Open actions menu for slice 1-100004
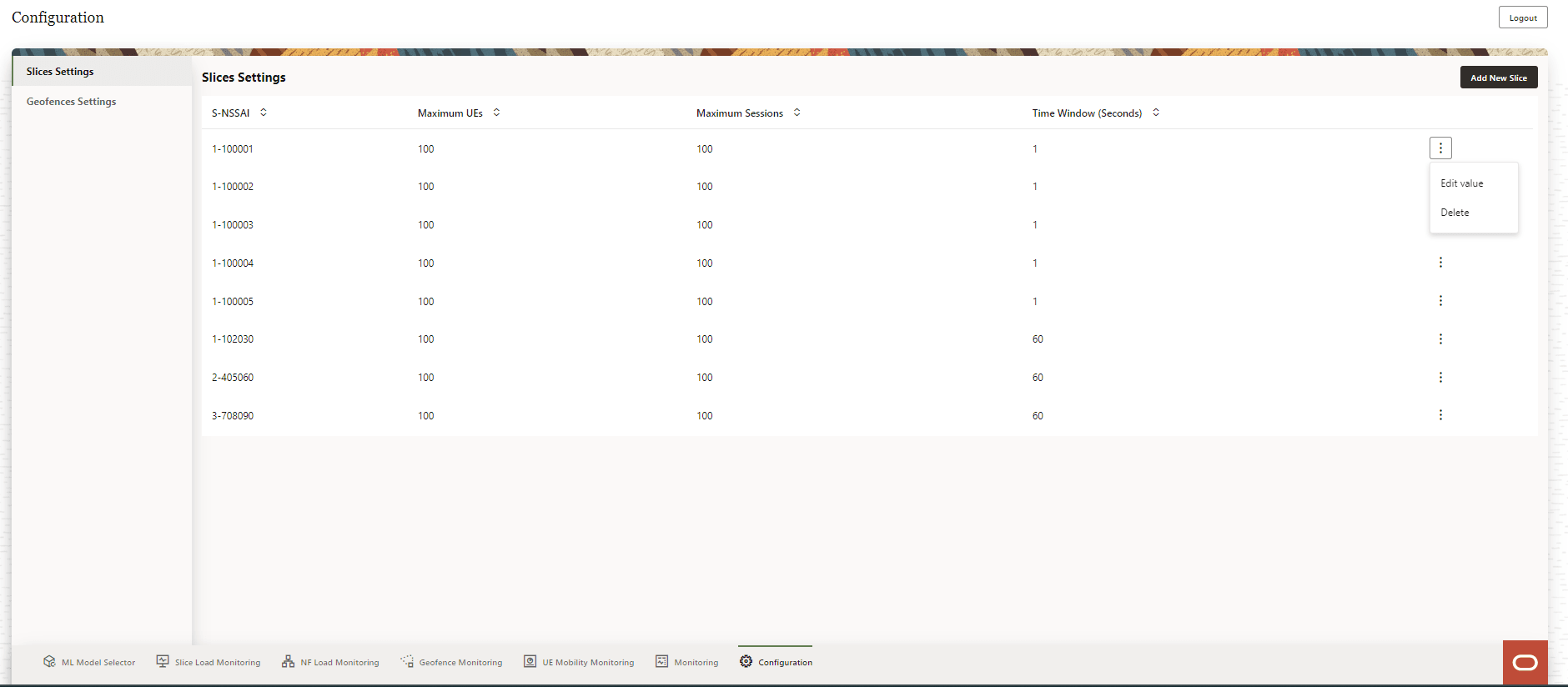Viewport: 1568px width, 687px height. pyautogui.click(x=1440, y=263)
